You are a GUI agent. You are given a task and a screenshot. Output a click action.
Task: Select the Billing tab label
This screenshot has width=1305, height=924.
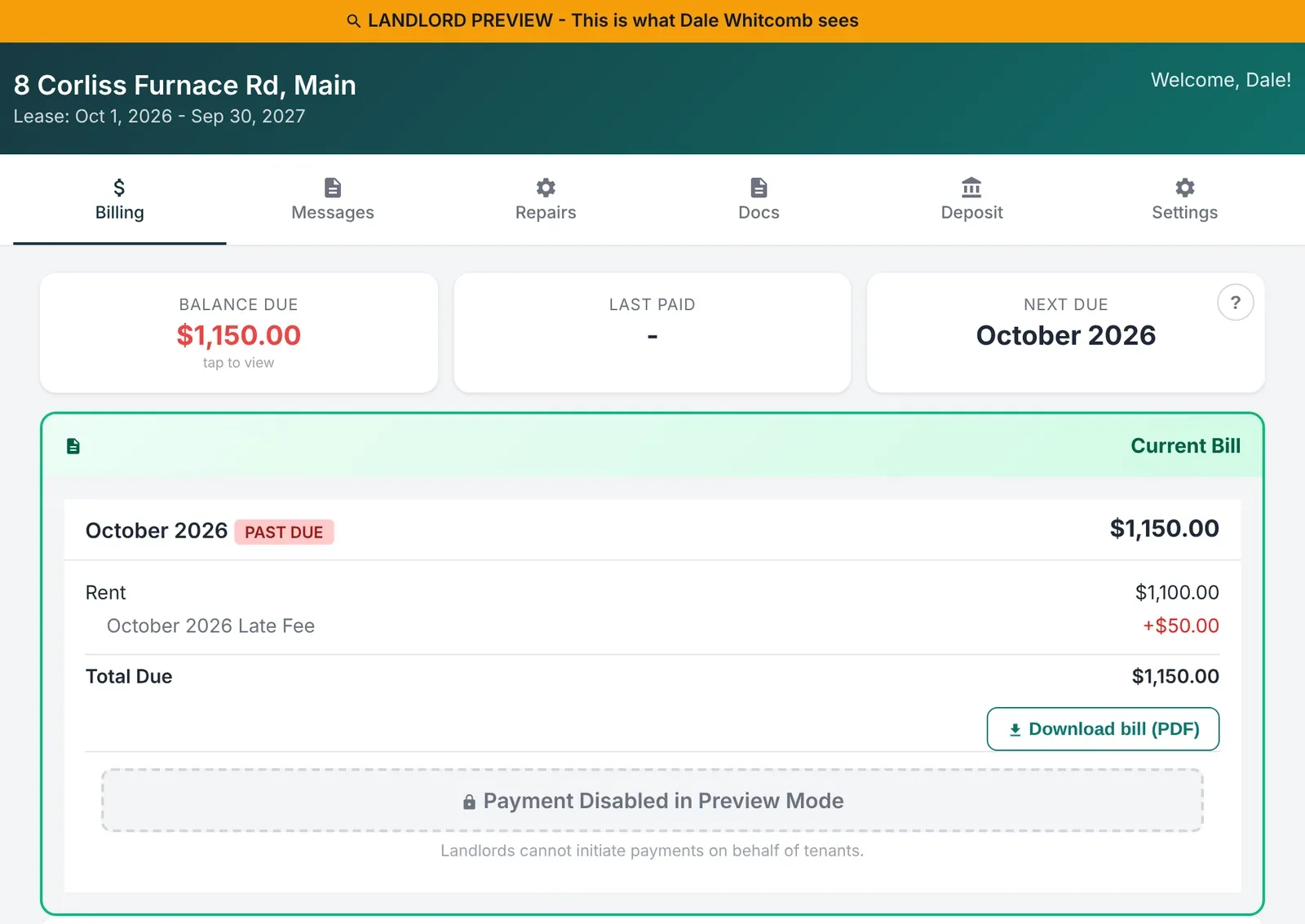coord(120,213)
